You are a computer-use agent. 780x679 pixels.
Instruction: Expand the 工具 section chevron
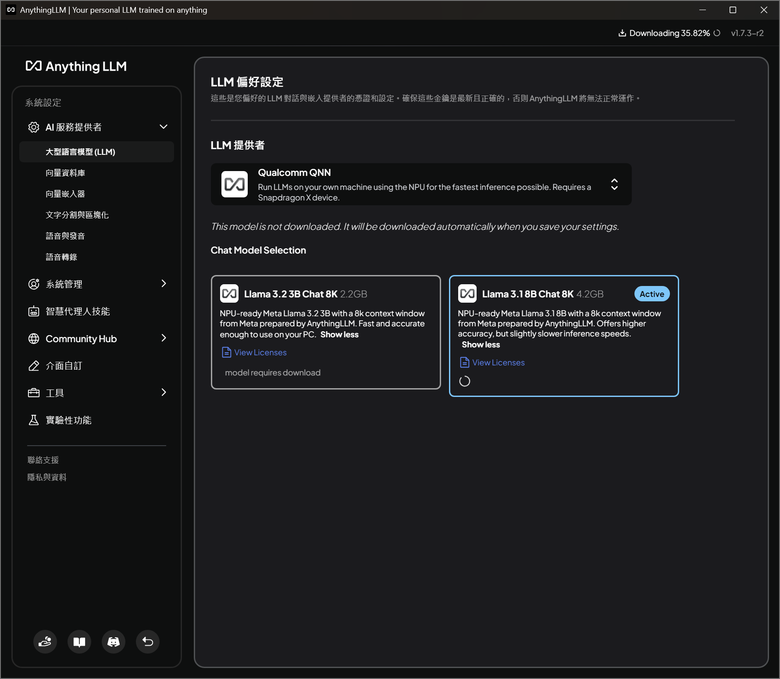pyautogui.click(x=164, y=392)
